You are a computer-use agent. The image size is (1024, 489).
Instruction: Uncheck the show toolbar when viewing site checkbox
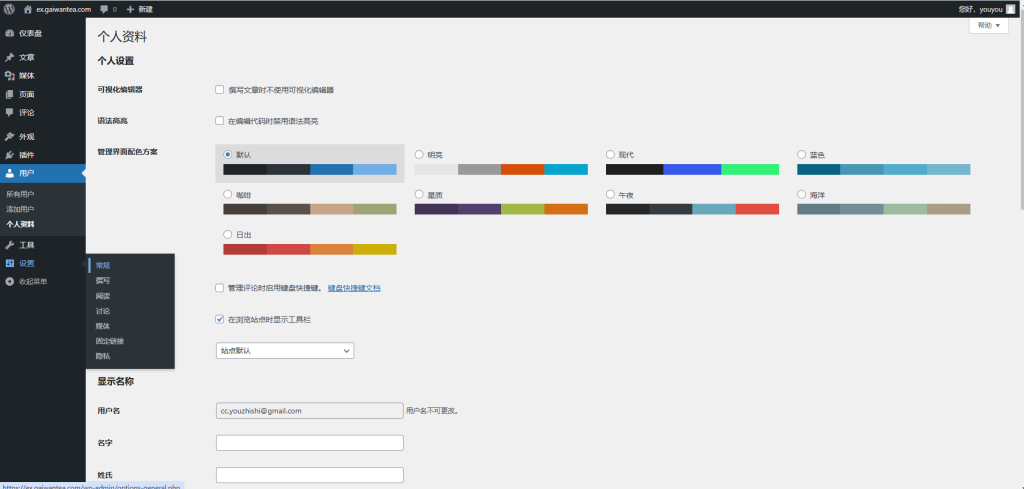220,320
